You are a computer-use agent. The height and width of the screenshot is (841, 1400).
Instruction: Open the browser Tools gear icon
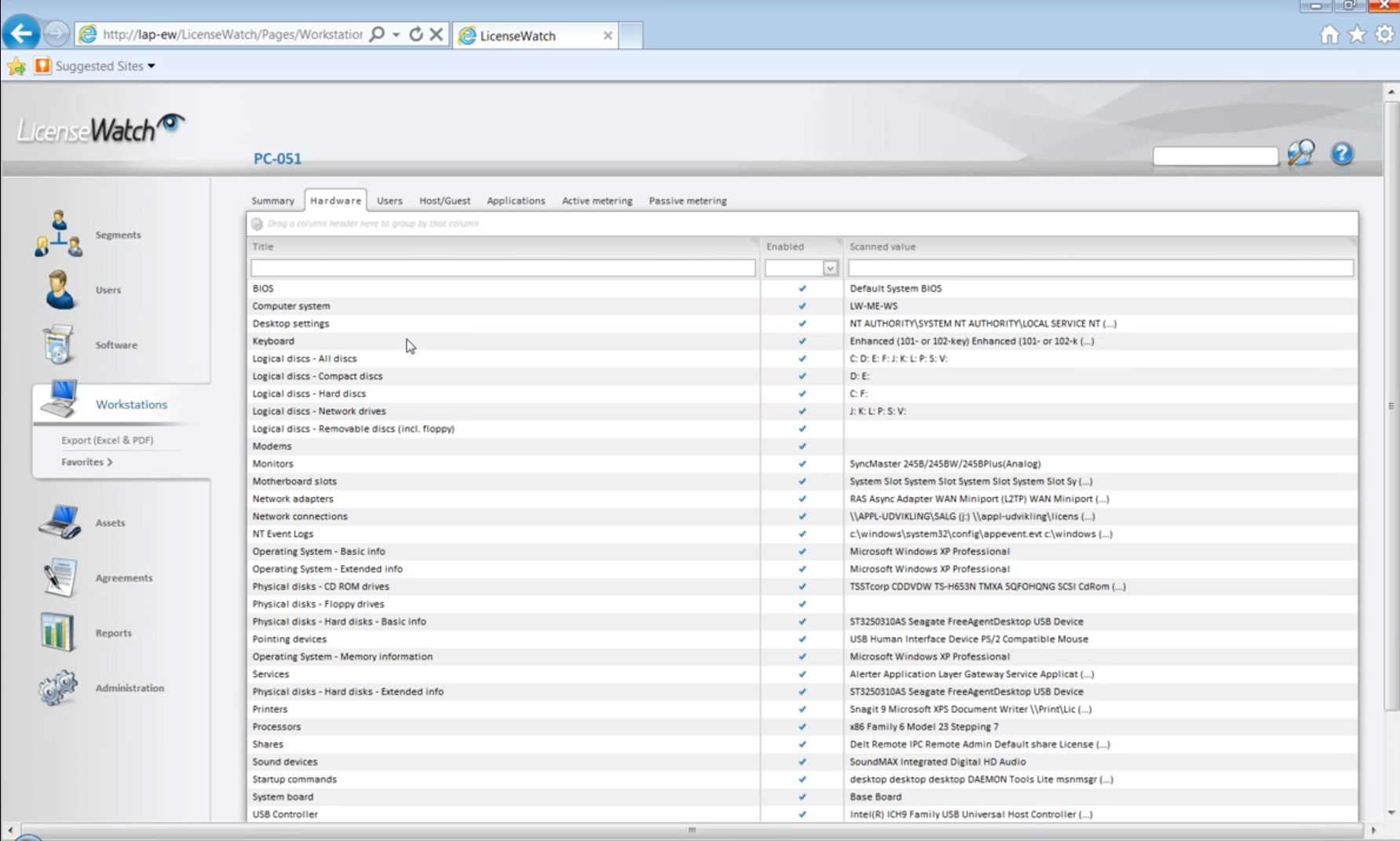pos(1384,35)
